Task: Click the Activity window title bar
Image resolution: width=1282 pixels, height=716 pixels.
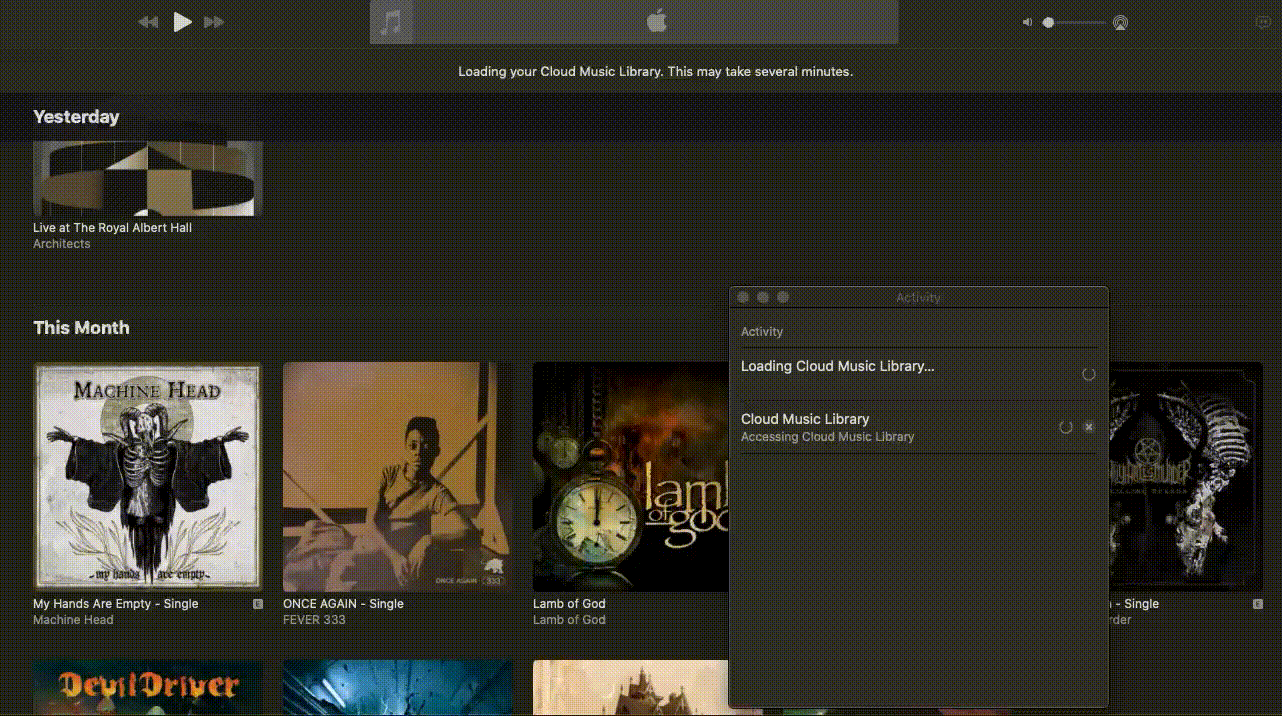Action: (918, 297)
